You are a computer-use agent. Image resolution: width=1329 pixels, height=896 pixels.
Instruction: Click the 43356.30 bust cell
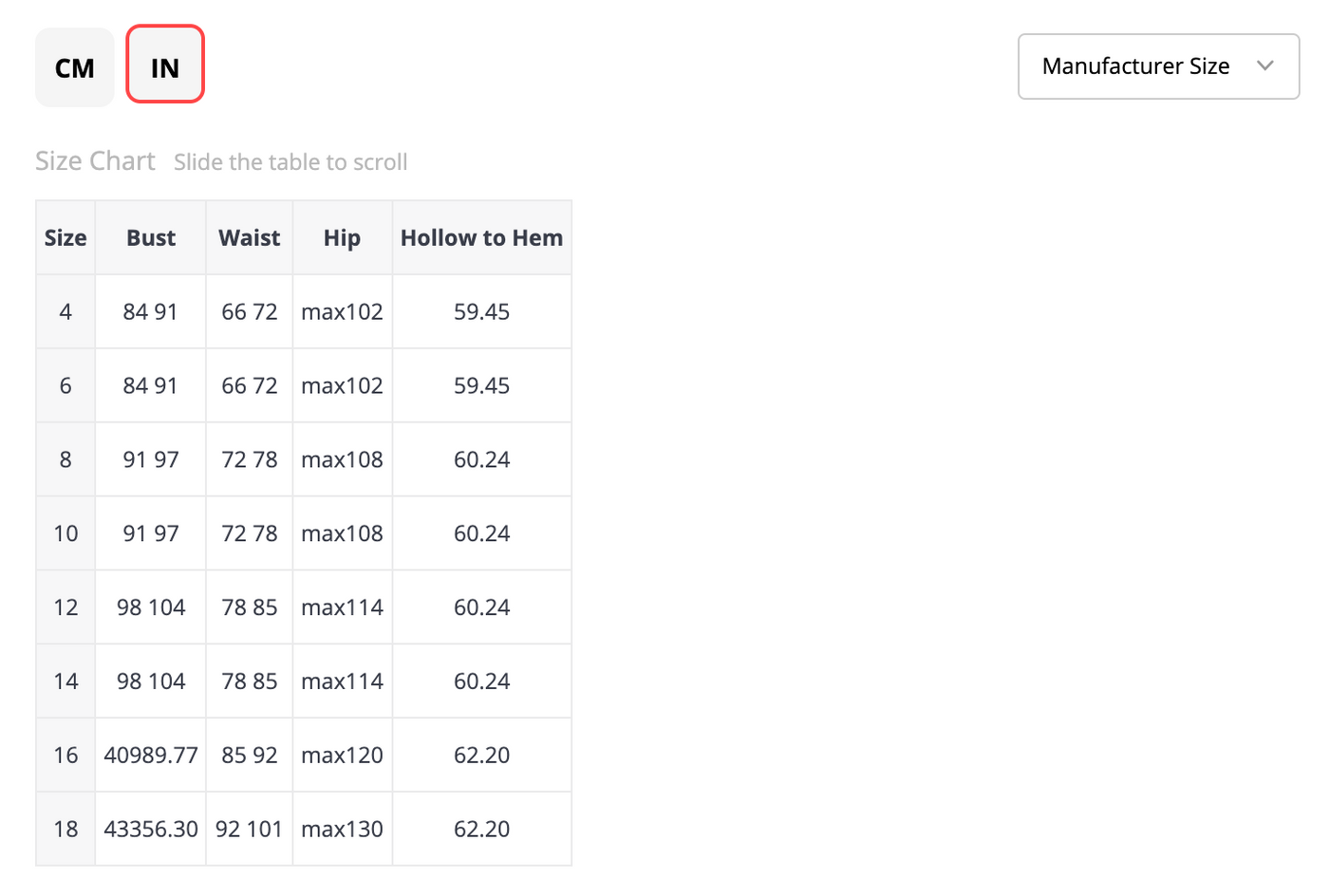151,830
